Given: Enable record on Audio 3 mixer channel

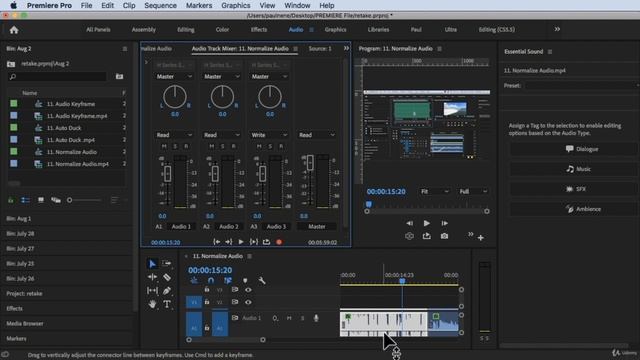Looking at the screenshot, I should coord(281,146).
